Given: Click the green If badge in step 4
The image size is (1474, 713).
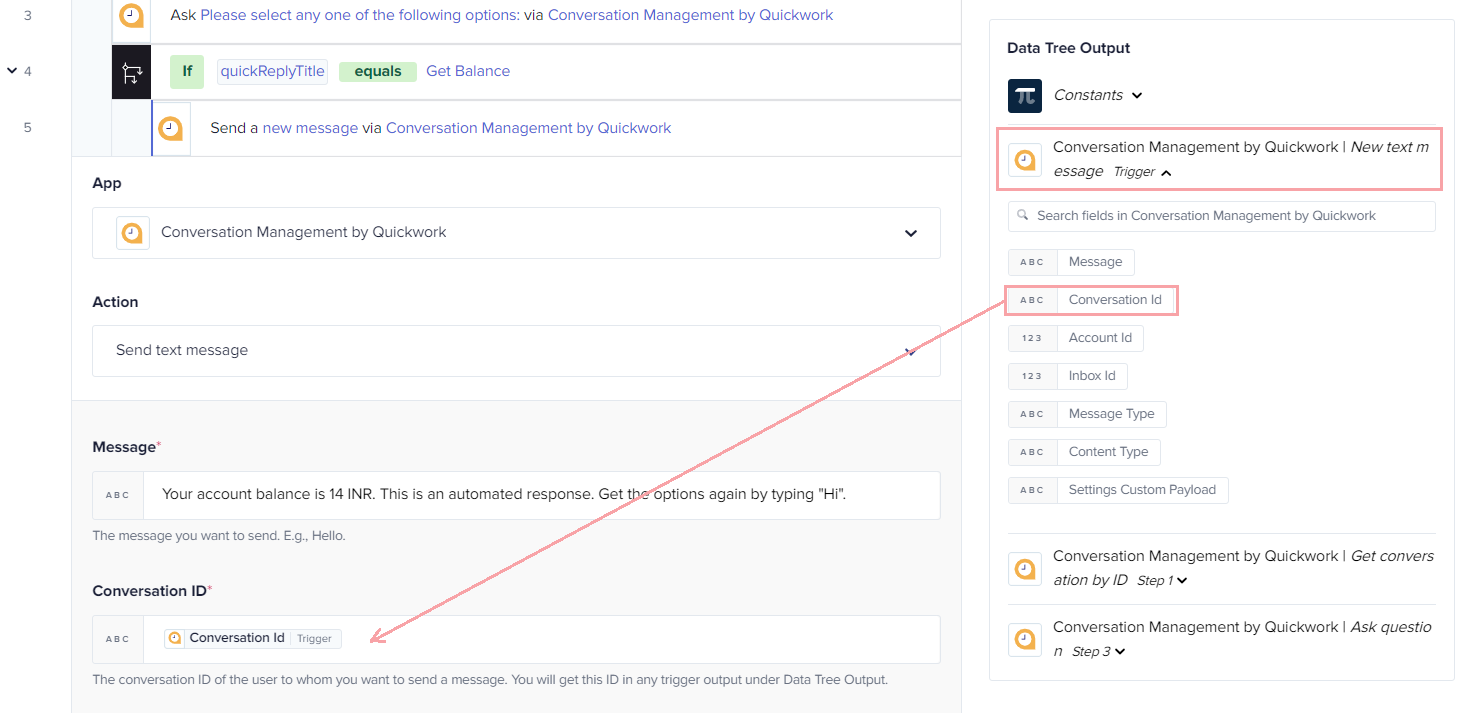Looking at the screenshot, I should (x=187, y=71).
